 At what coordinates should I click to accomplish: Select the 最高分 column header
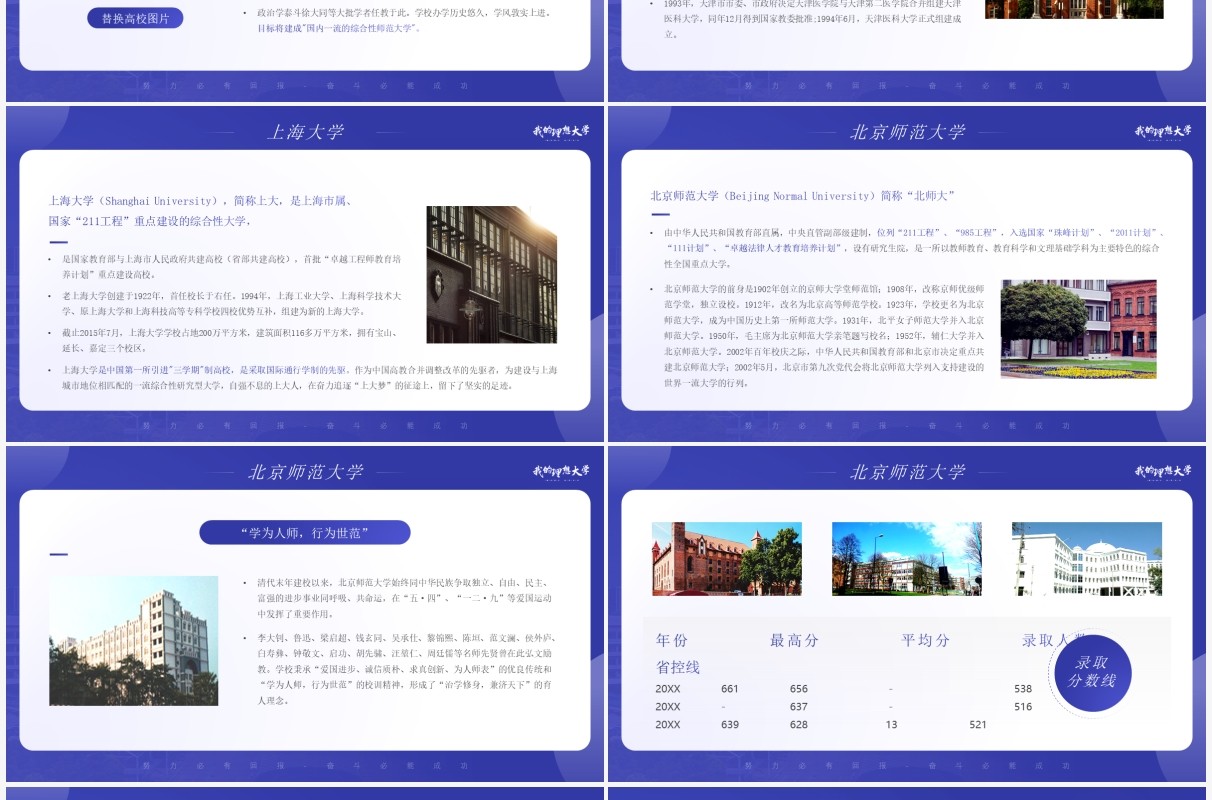click(x=794, y=640)
